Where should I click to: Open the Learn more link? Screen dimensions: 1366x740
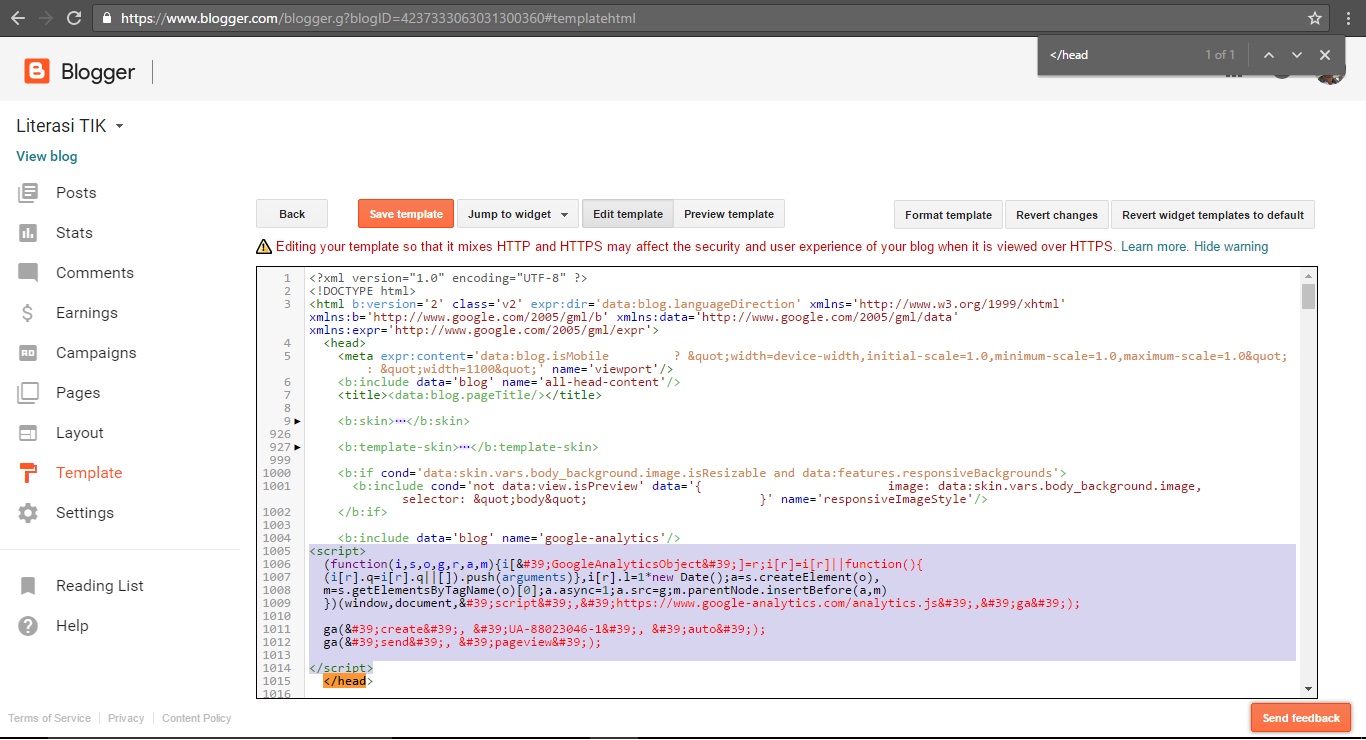1155,247
